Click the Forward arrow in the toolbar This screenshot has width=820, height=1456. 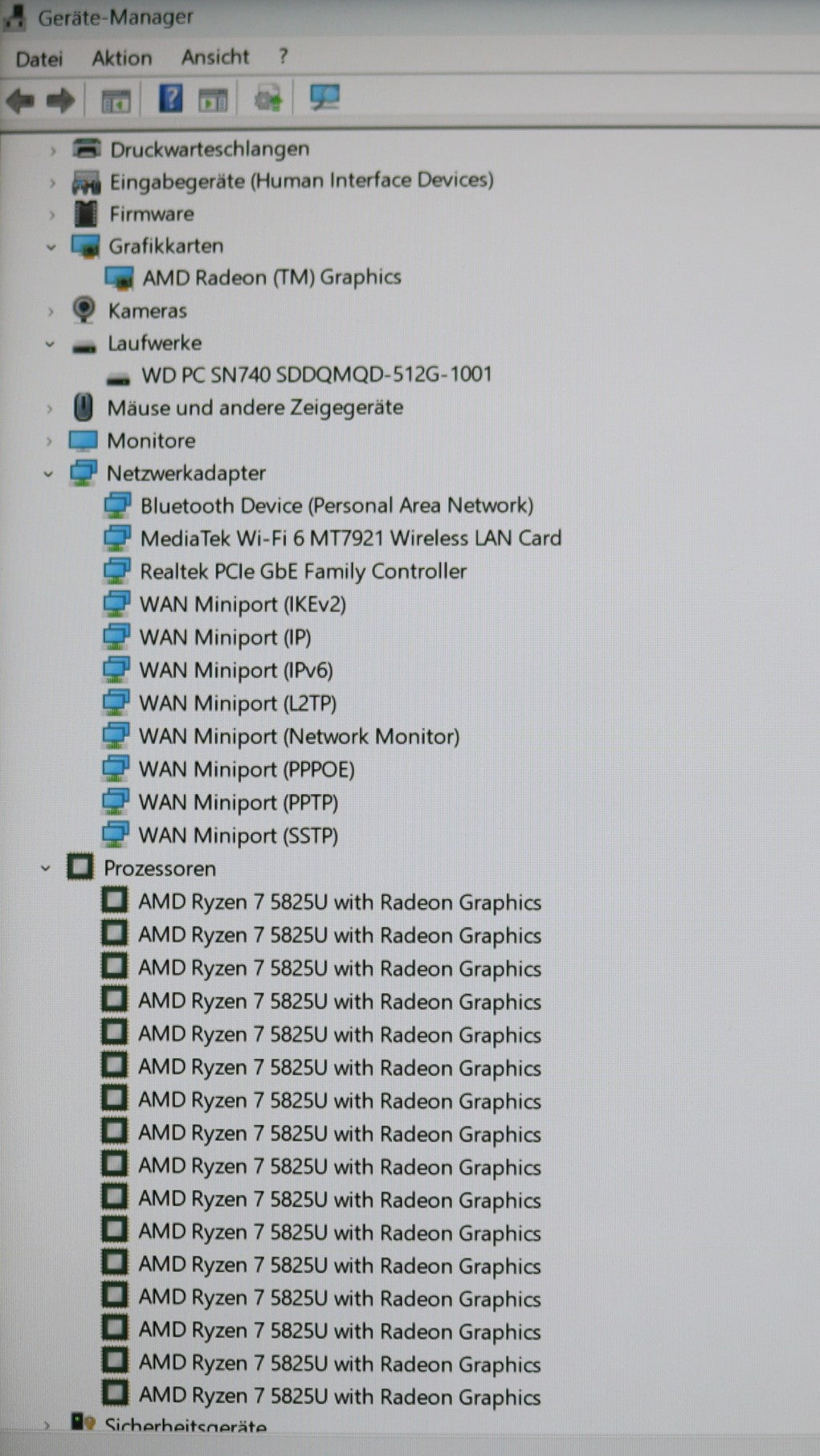click(x=60, y=100)
